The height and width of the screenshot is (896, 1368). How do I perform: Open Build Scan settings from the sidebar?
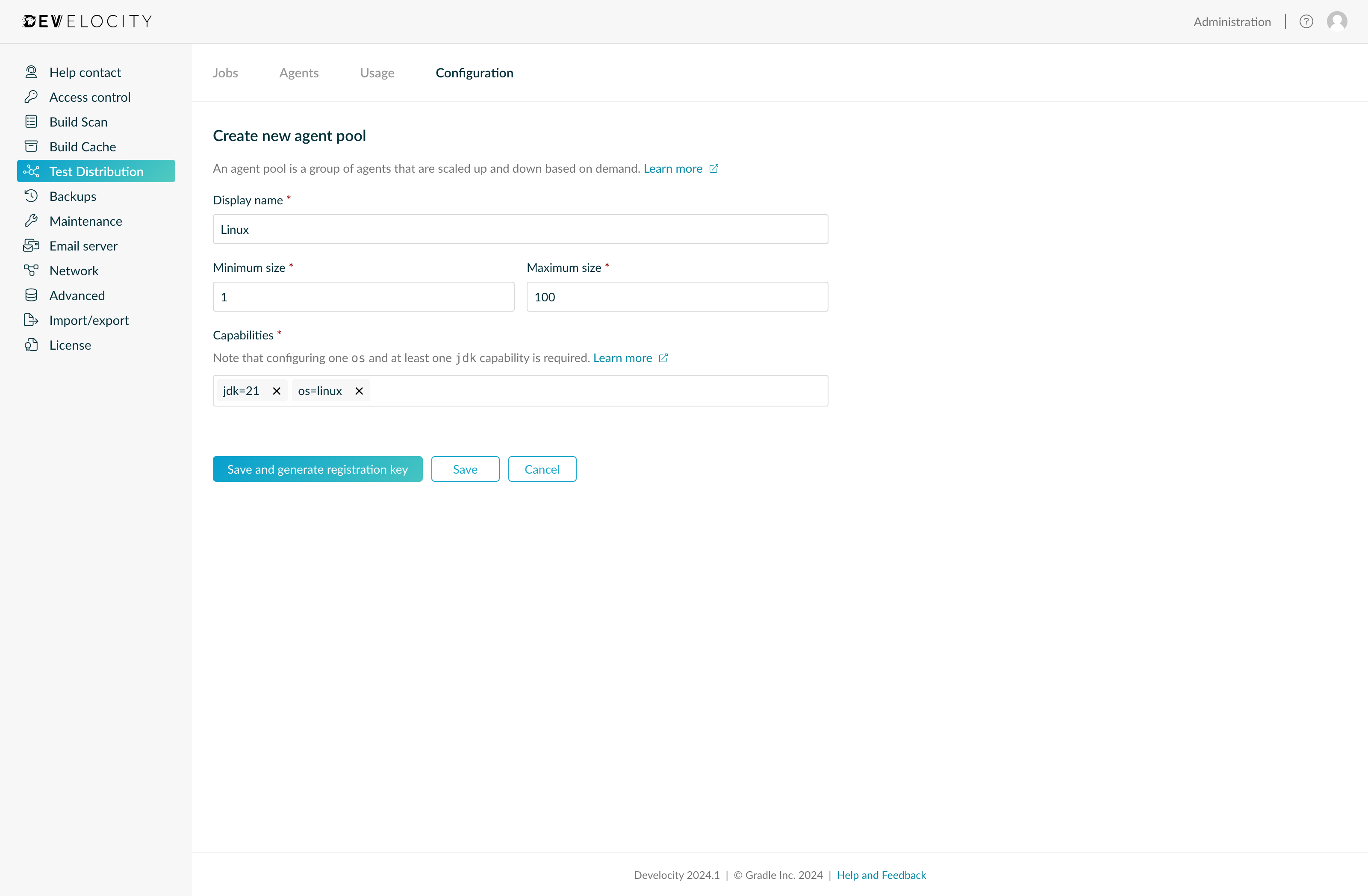(x=78, y=121)
